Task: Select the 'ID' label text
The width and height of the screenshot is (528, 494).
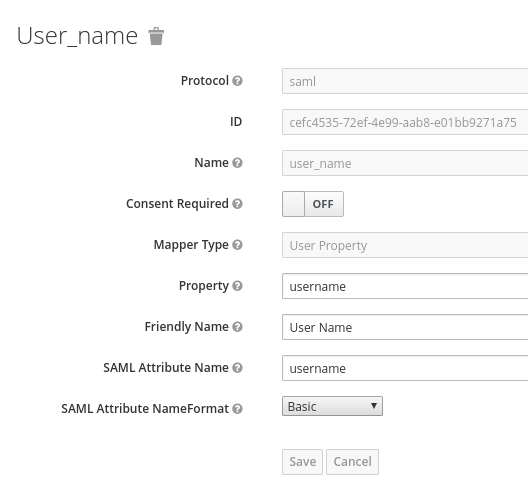Action: 236,122
